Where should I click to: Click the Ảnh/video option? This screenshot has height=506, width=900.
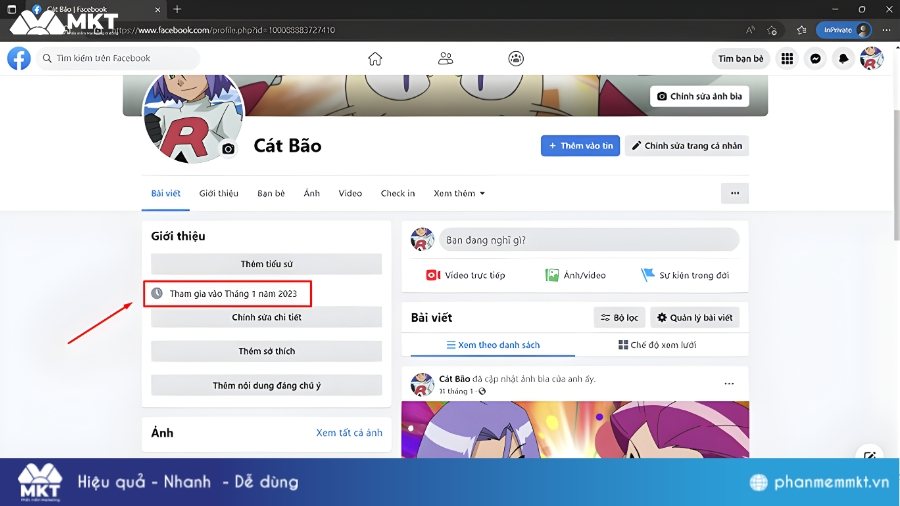click(575, 275)
